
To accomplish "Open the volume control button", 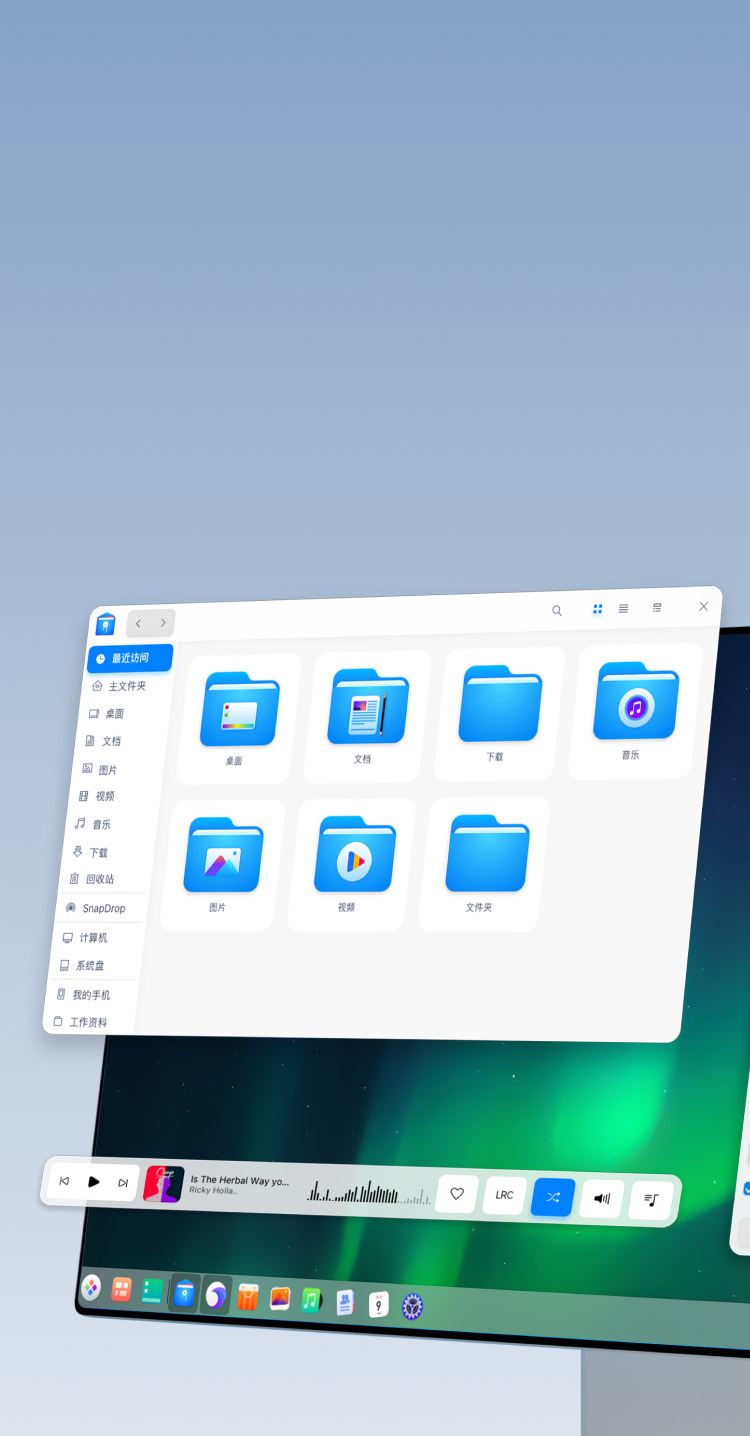I will 602,1198.
